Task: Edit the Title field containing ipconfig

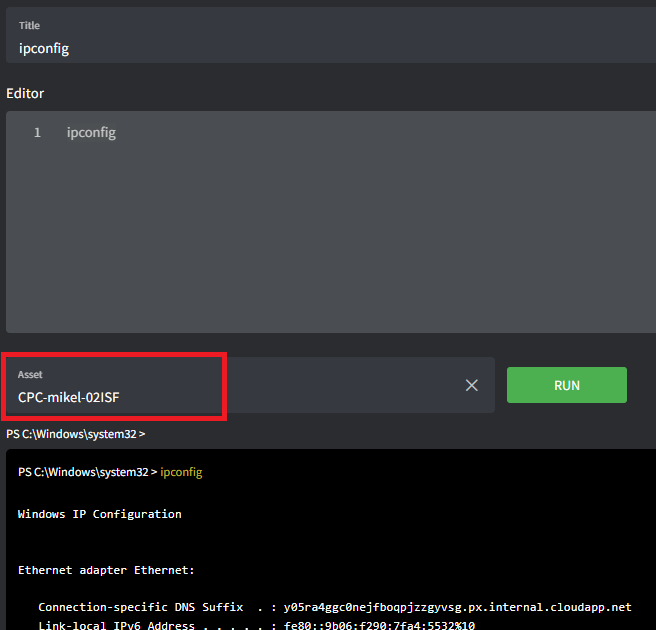Action: point(331,36)
